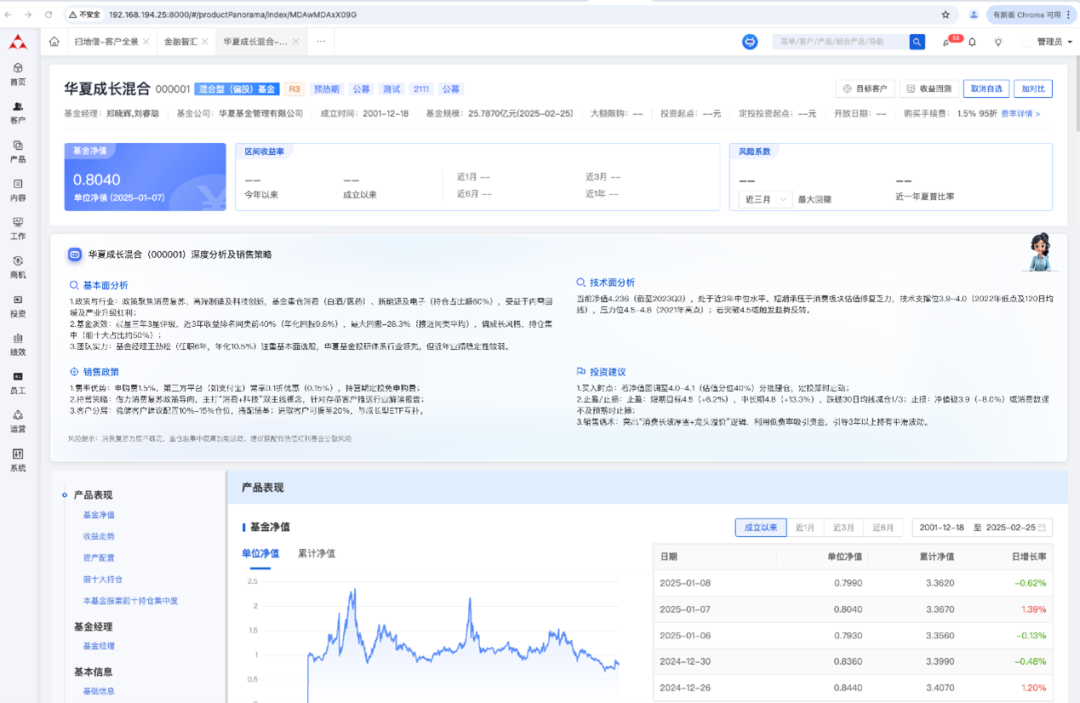Reload the page in Chrome
Screen dimensions: 1080x703
48,14
